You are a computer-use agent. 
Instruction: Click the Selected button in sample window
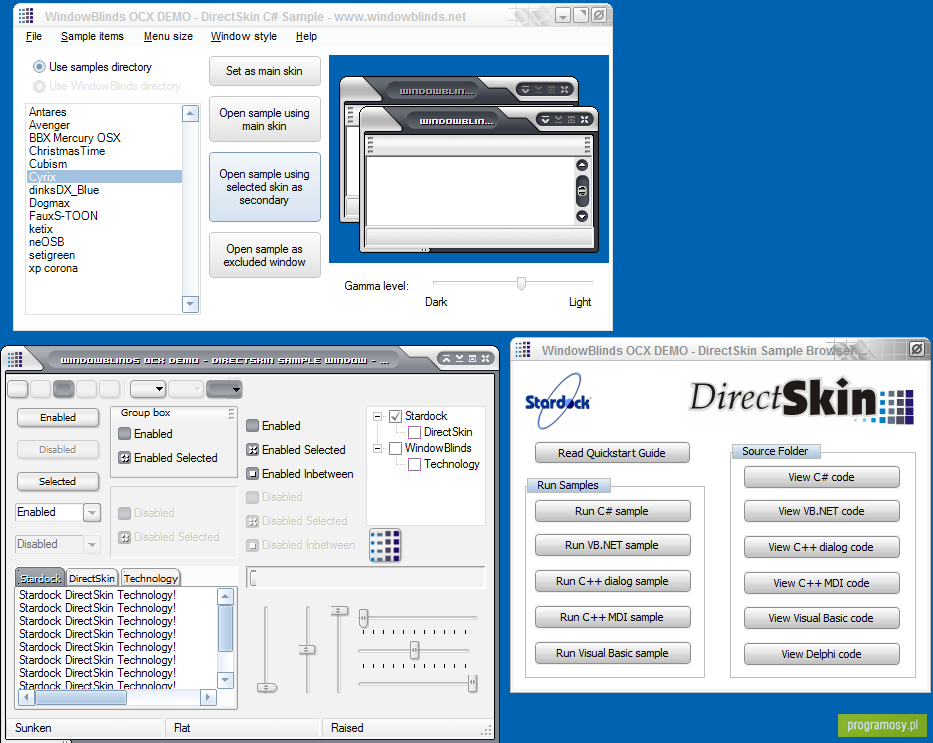coord(58,481)
